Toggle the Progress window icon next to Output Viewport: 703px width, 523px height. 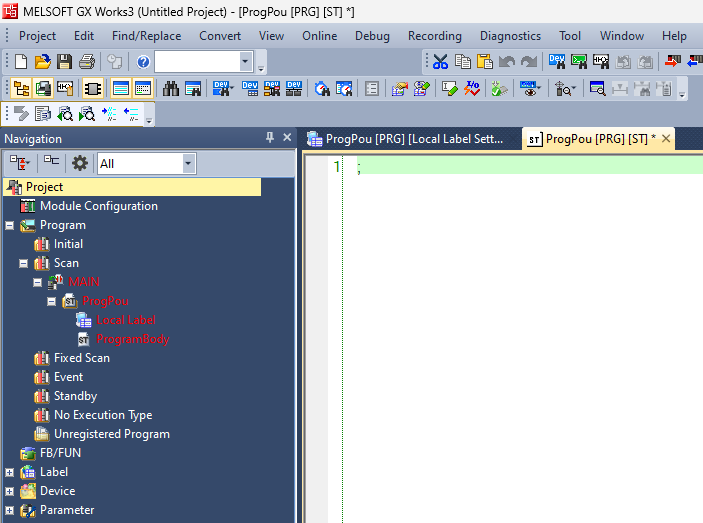tap(143, 88)
